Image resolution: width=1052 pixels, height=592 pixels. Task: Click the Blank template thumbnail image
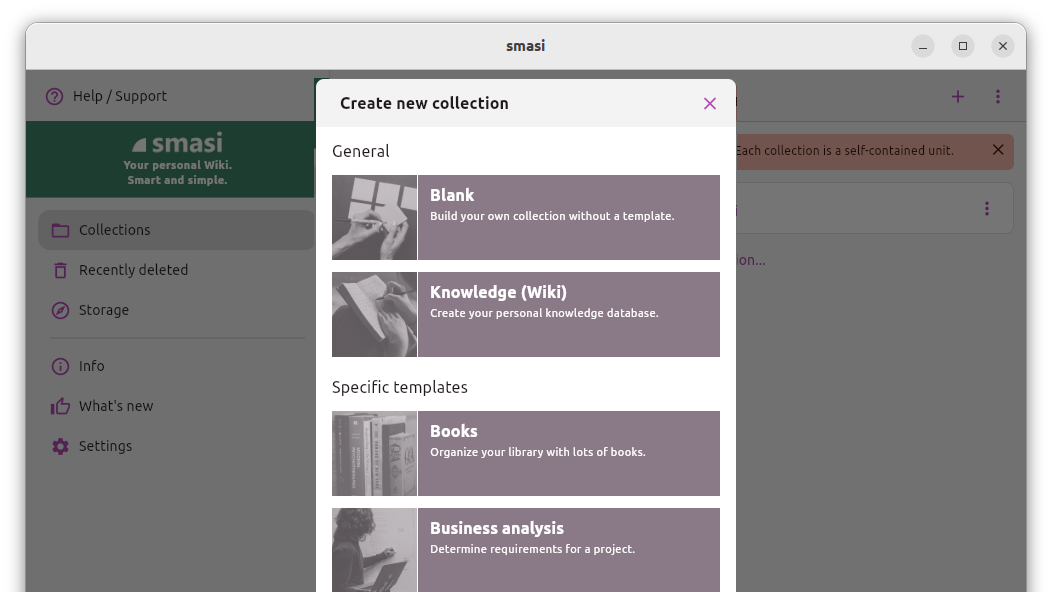click(374, 217)
